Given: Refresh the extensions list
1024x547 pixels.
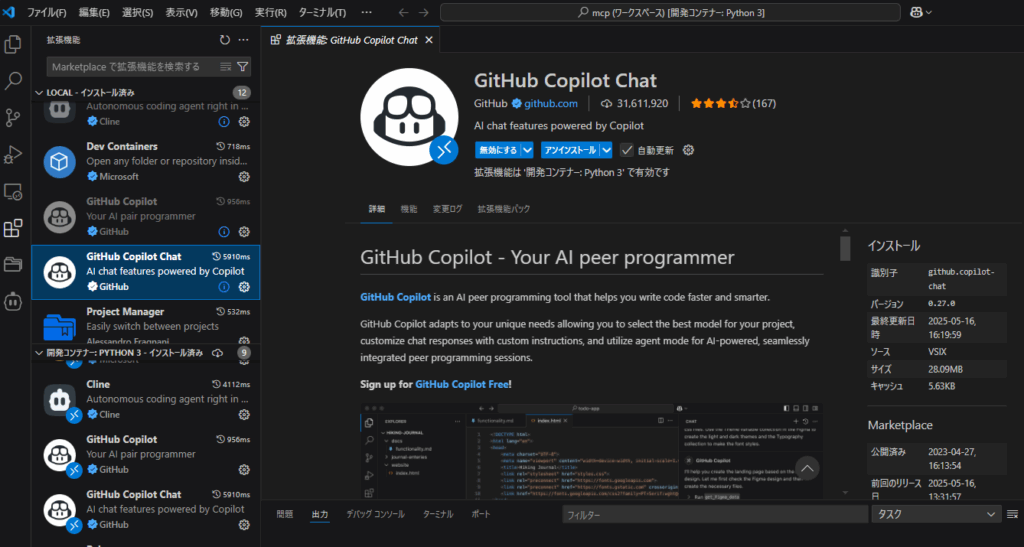Looking at the screenshot, I should coord(225,40).
